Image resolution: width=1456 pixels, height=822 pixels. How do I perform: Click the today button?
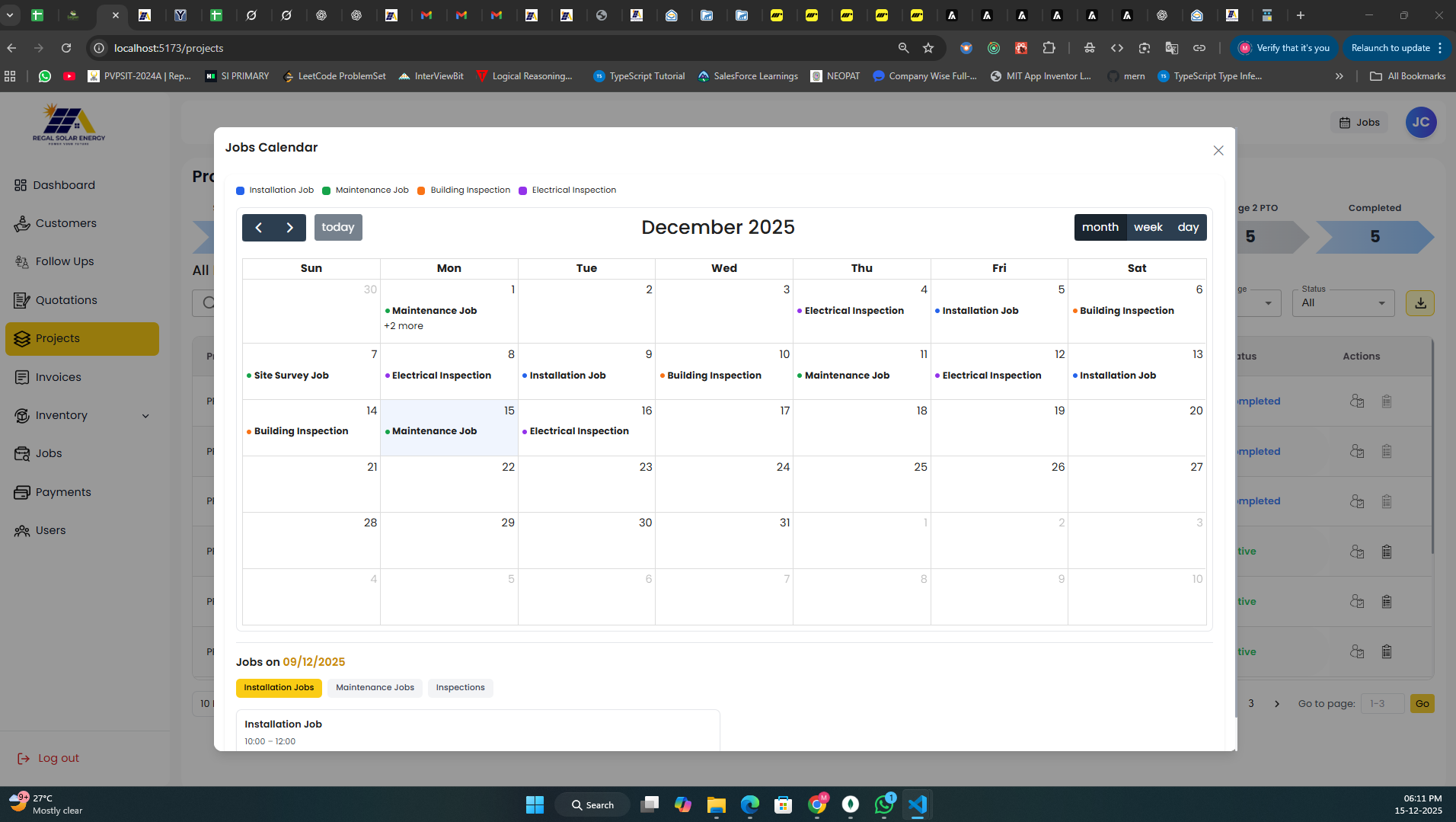pos(337,228)
